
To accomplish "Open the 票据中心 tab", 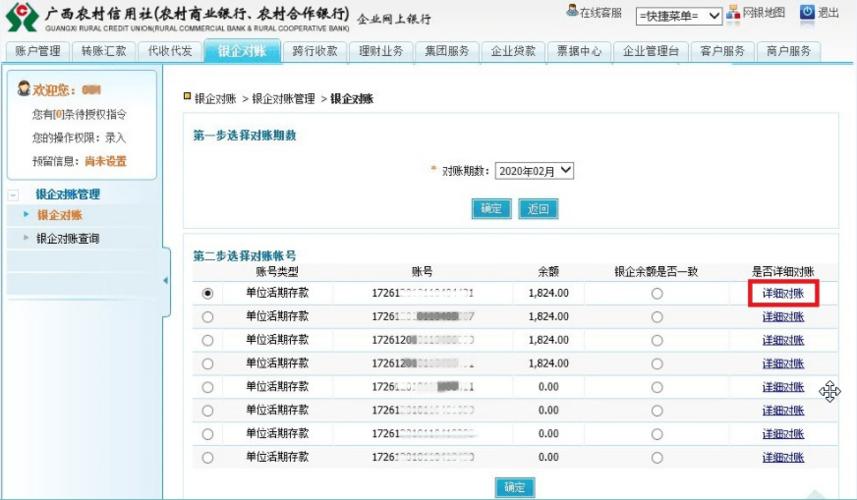I will (579, 51).
